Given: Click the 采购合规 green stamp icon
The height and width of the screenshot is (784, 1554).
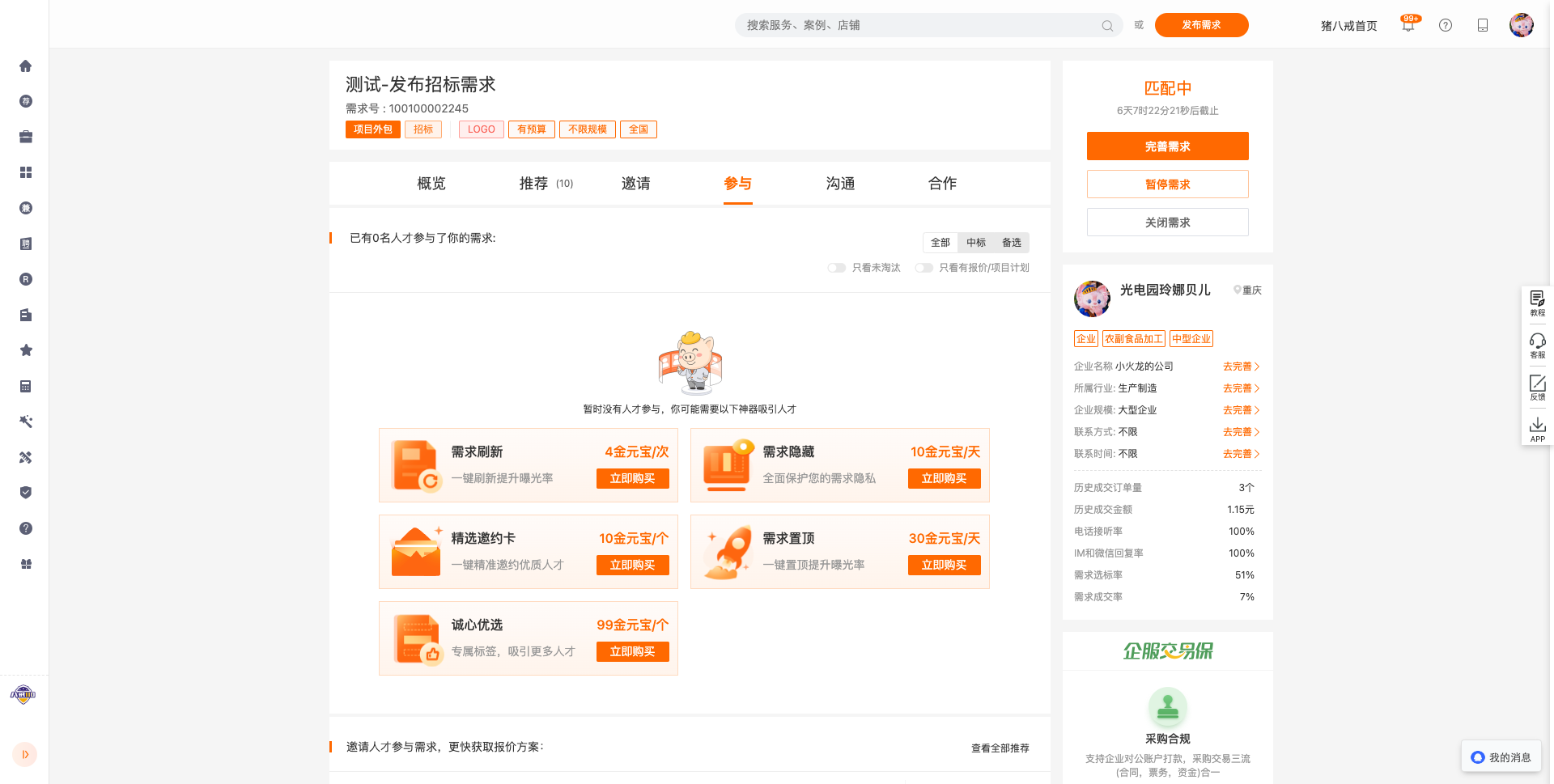Looking at the screenshot, I should [1168, 707].
